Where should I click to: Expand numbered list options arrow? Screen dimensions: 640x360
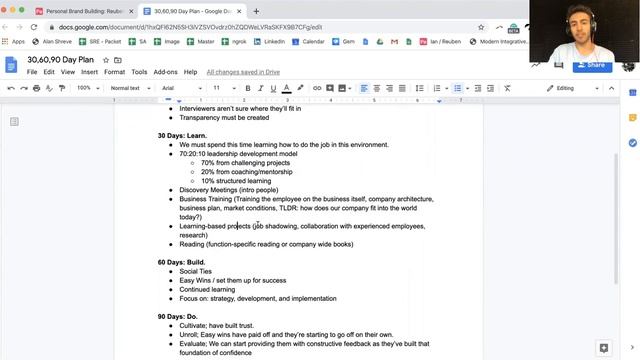[447, 89]
